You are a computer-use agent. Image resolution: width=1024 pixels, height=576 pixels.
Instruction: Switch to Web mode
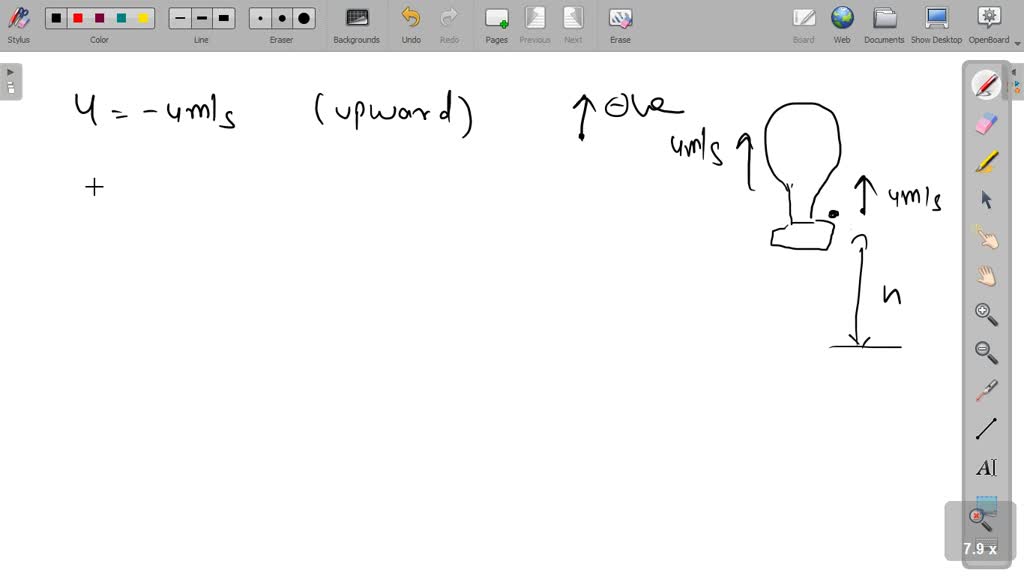(x=842, y=25)
